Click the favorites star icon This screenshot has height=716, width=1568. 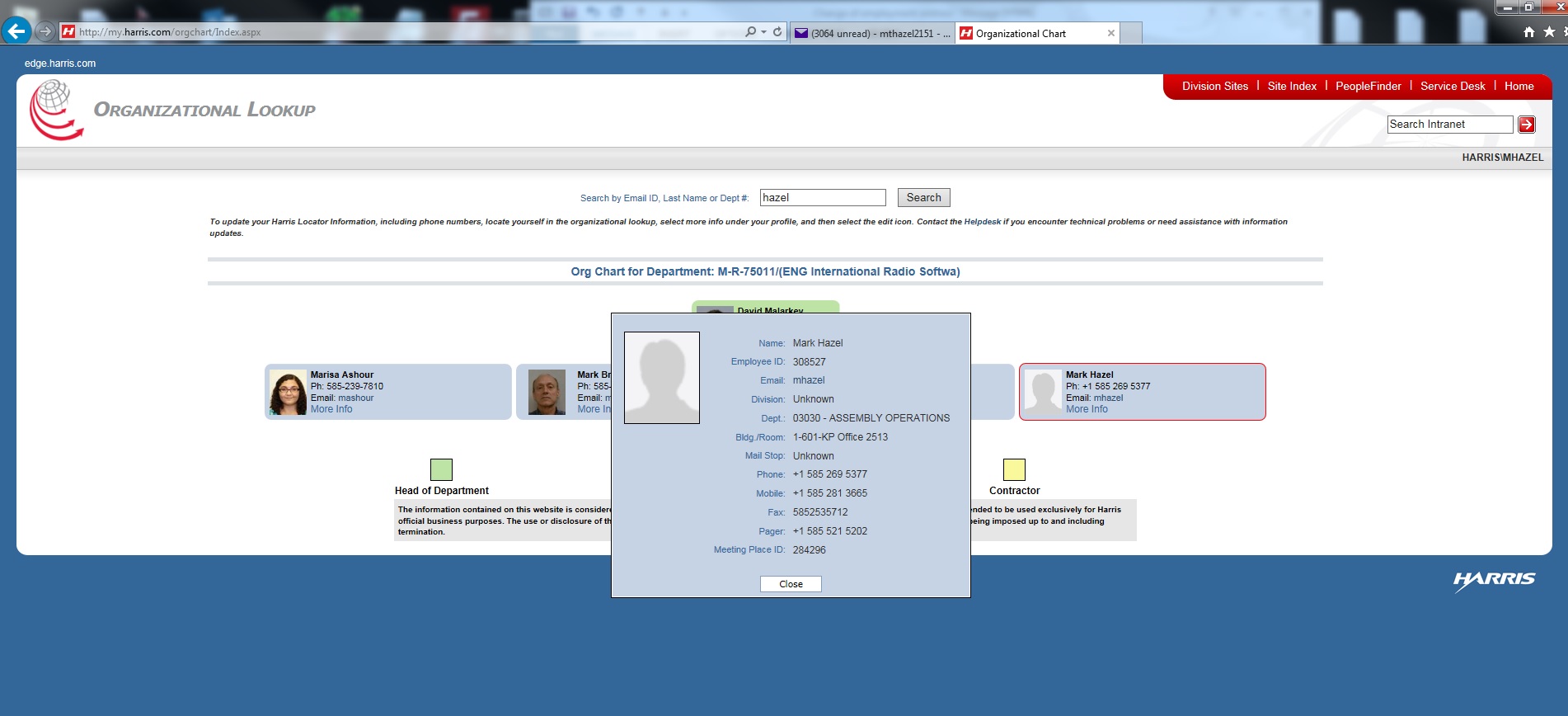[1549, 32]
